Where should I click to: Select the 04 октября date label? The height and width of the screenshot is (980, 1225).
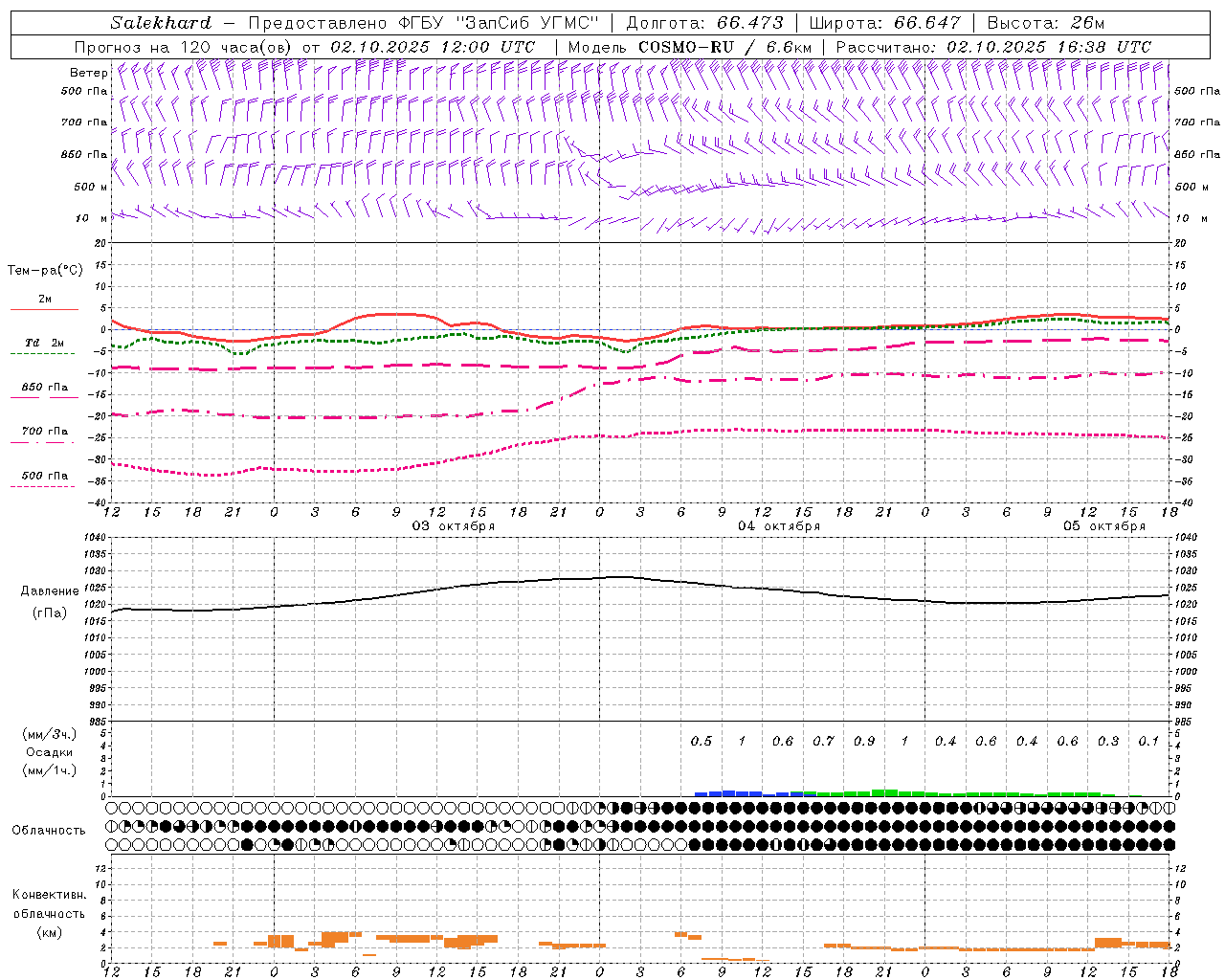click(779, 526)
